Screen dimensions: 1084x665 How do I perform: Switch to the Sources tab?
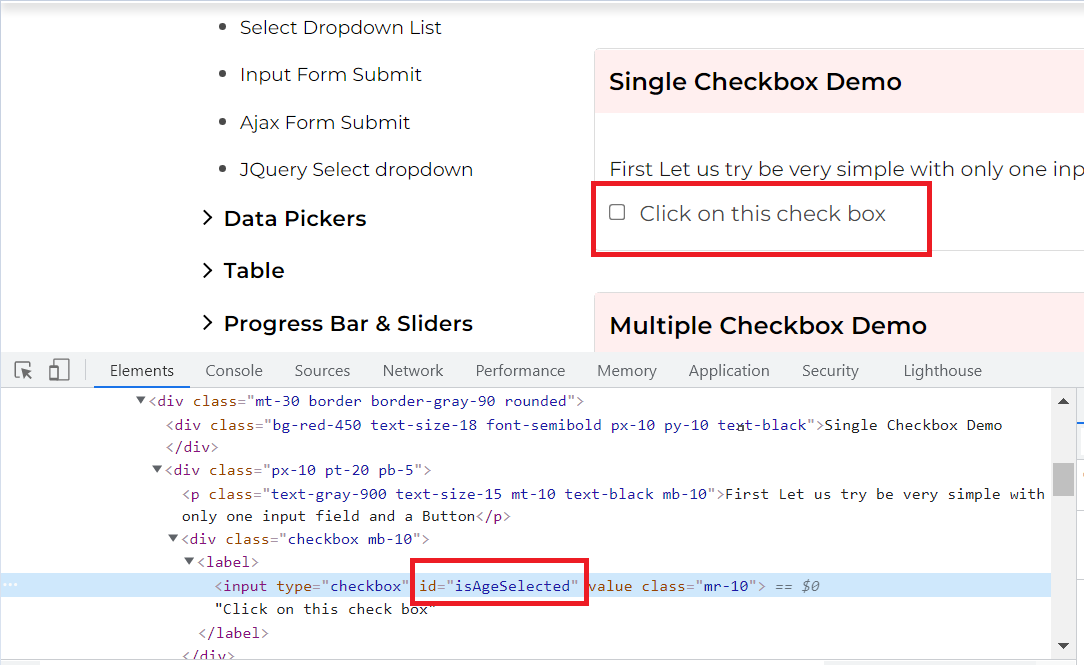point(321,370)
